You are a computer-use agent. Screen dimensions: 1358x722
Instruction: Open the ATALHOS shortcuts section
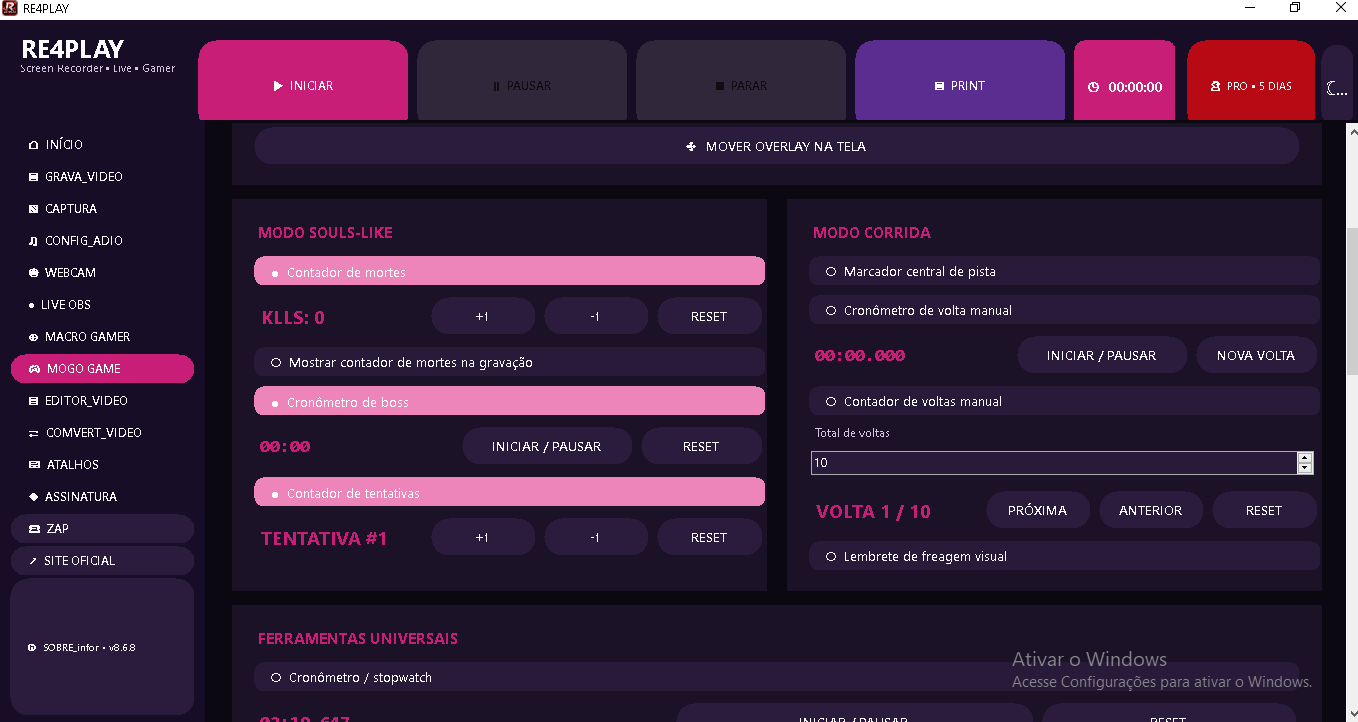(102, 465)
